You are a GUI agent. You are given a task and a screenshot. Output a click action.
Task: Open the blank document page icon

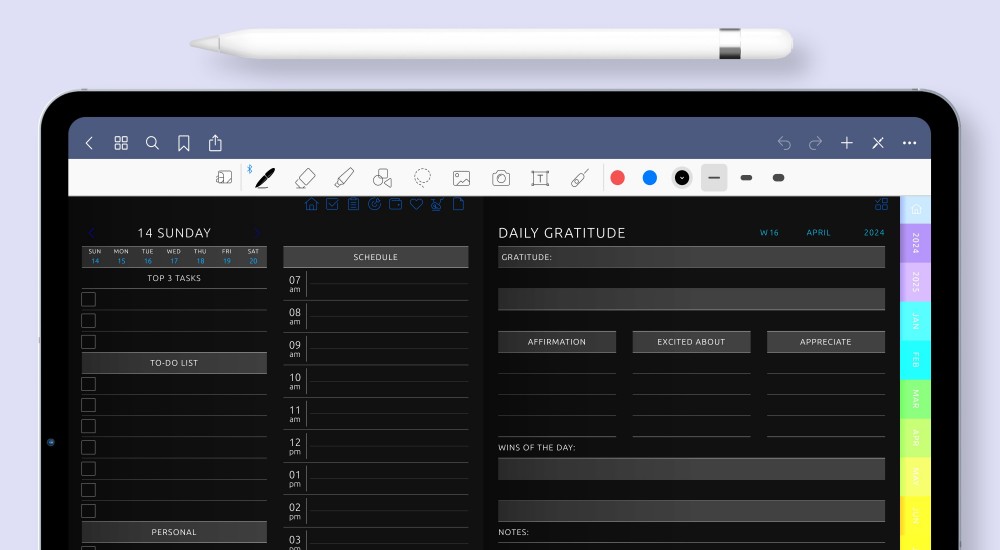pos(458,204)
